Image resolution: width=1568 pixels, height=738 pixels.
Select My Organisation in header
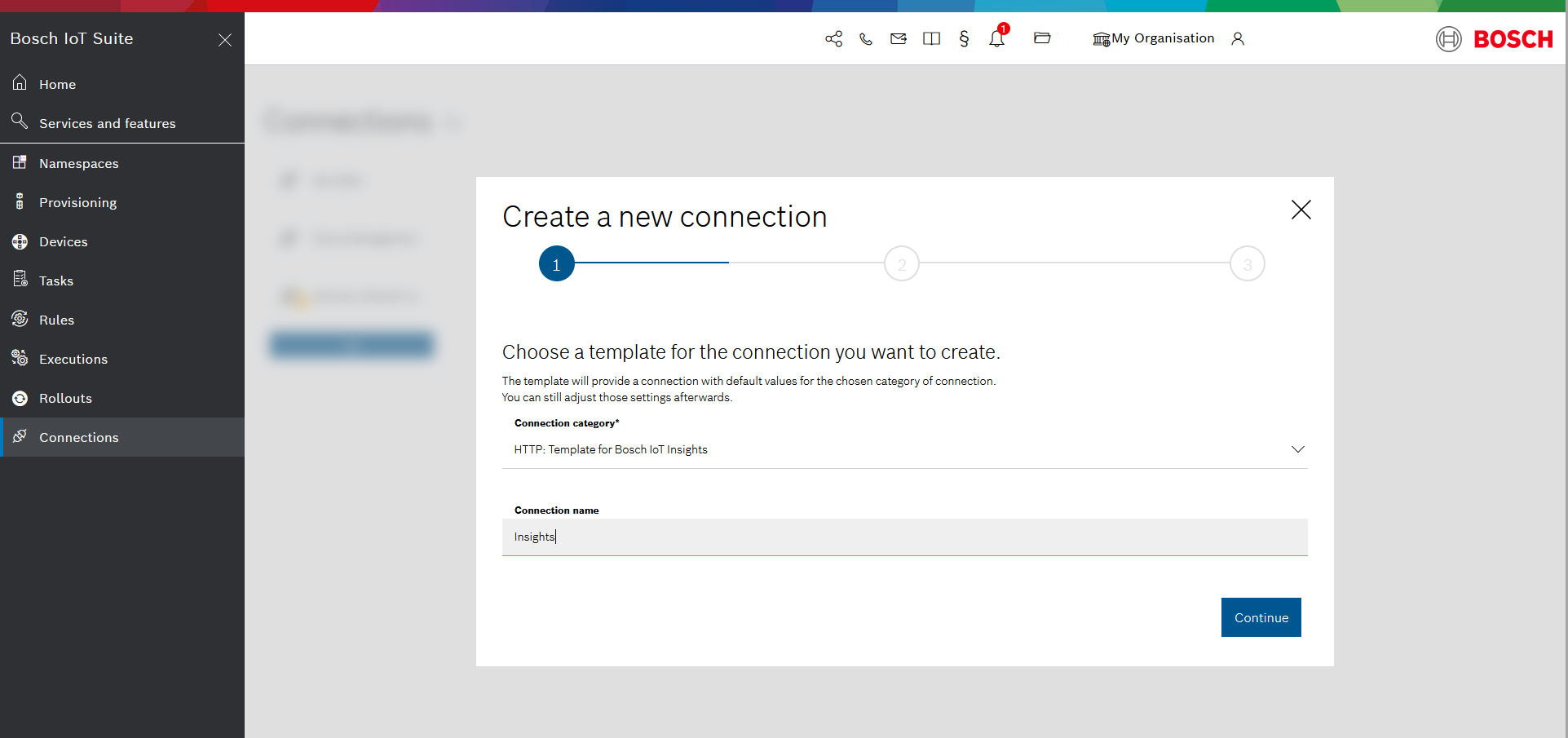click(1153, 38)
